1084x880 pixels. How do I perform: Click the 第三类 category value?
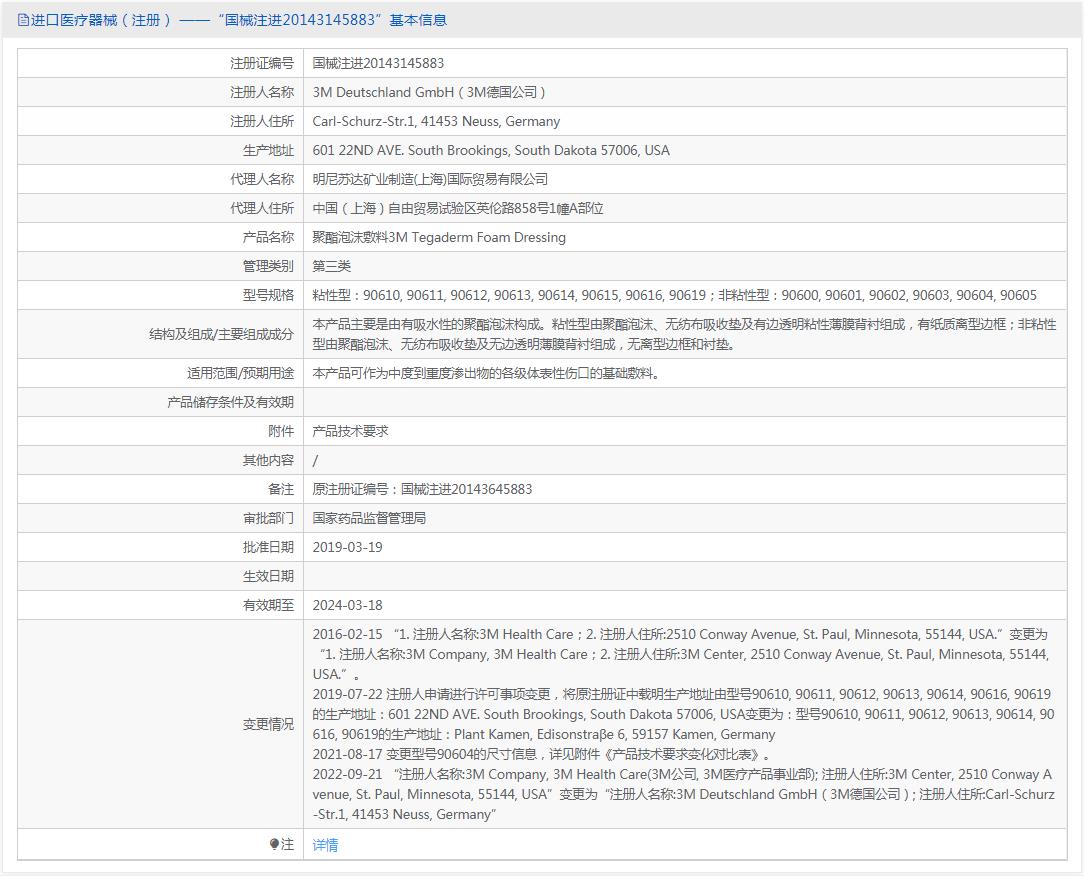332,267
